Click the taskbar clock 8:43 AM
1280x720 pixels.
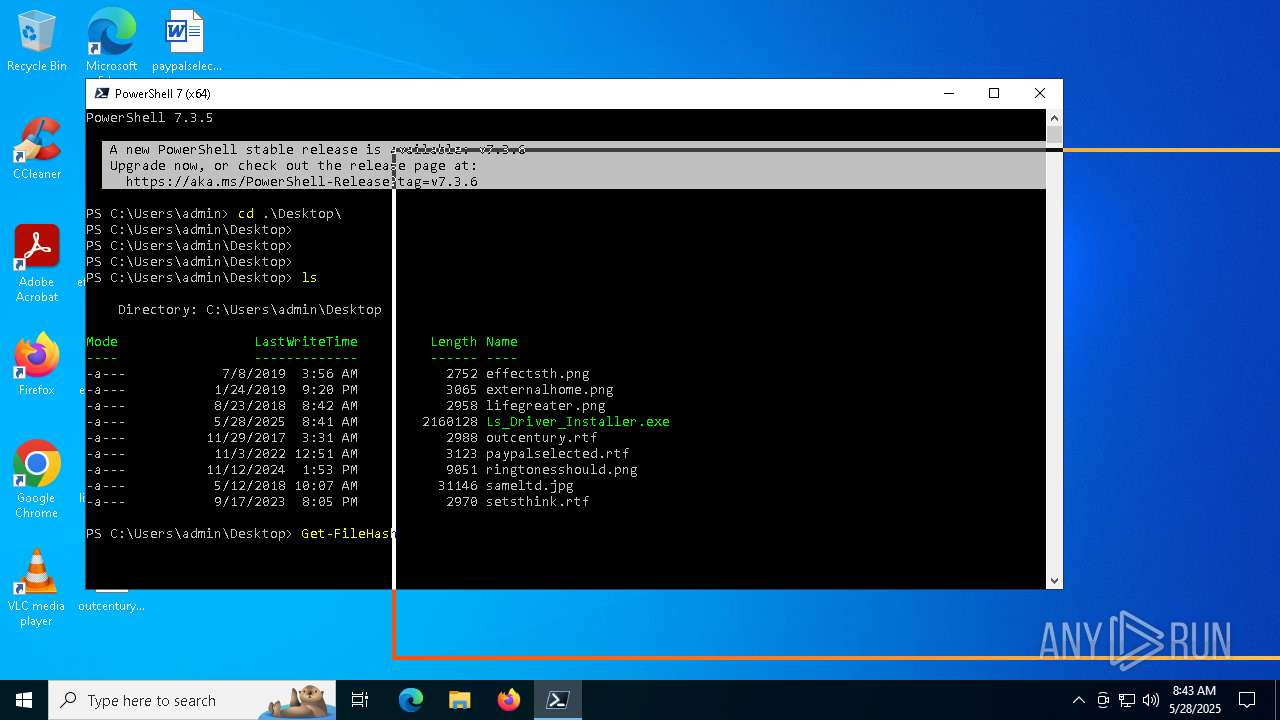pos(1195,700)
